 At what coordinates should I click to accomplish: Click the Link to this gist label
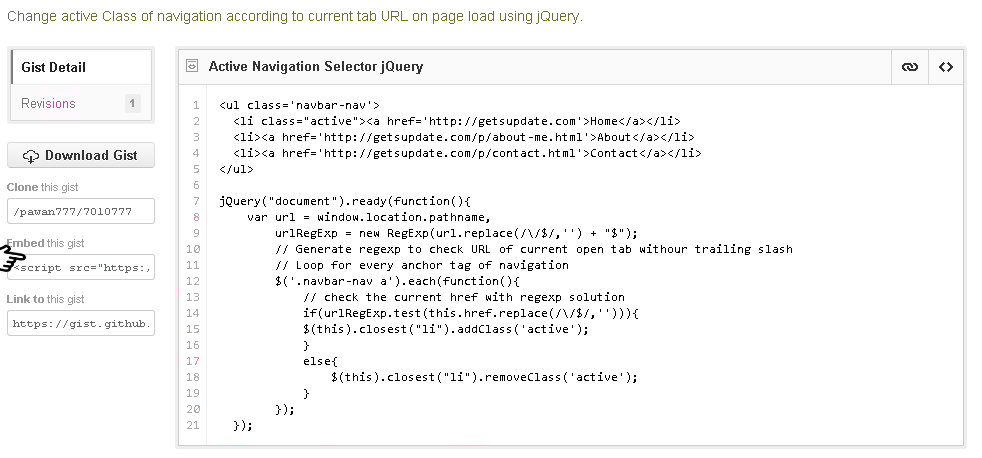[46, 299]
